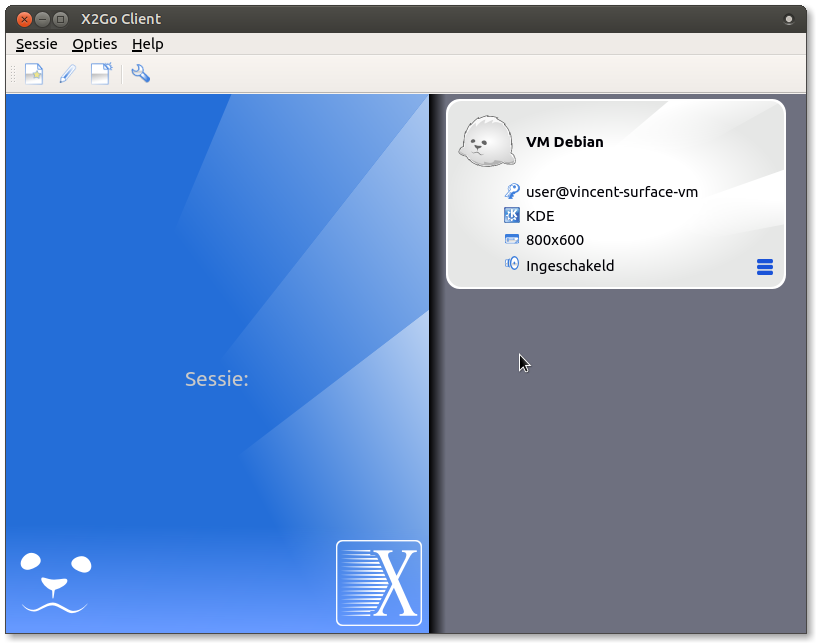The height and width of the screenshot is (643, 816).
Task: Click the display resolution icon
Action: click(512, 240)
